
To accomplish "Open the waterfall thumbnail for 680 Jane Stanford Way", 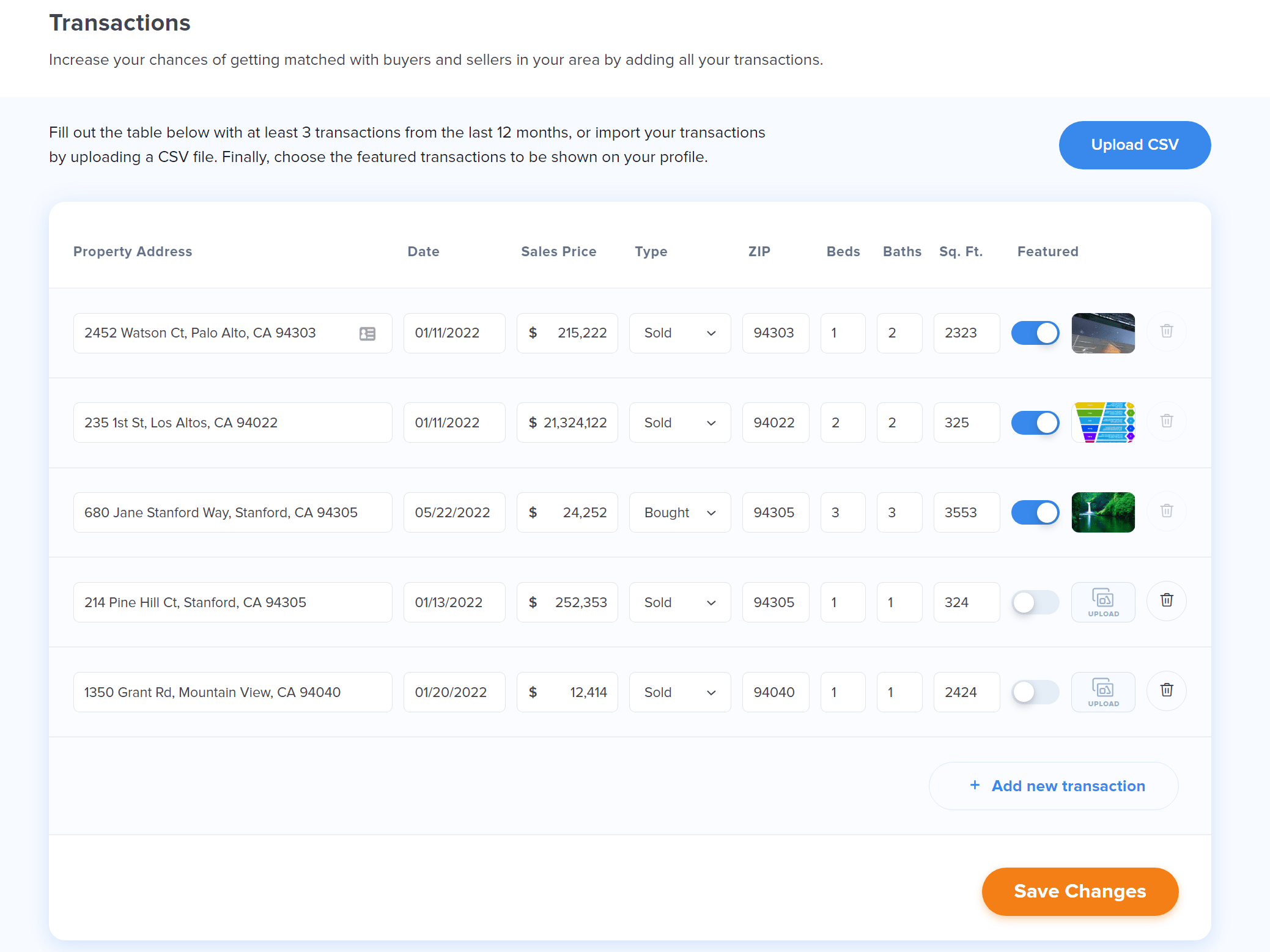I will (x=1102, y=512).
